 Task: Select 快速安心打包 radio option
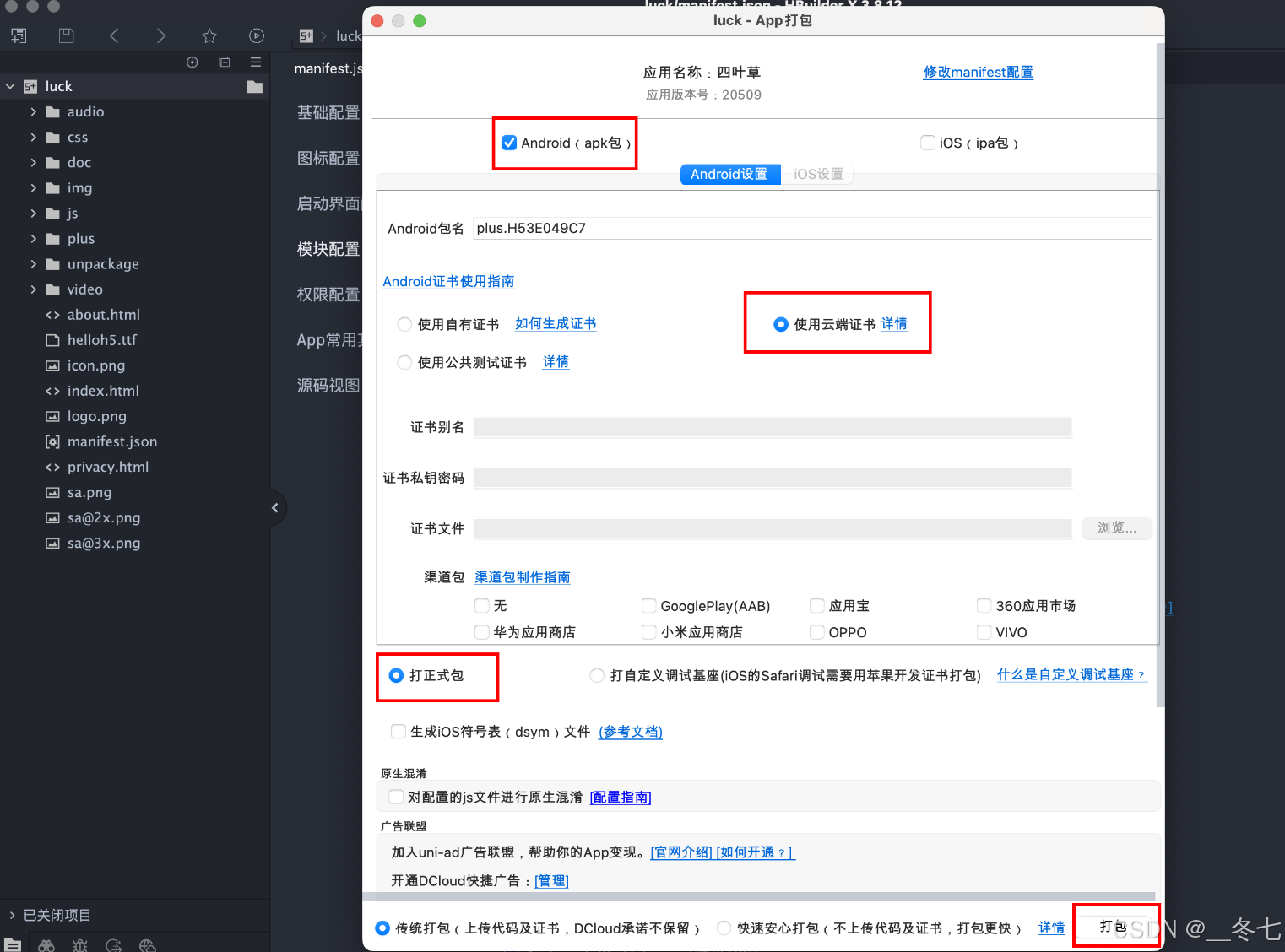click(724, 928)
